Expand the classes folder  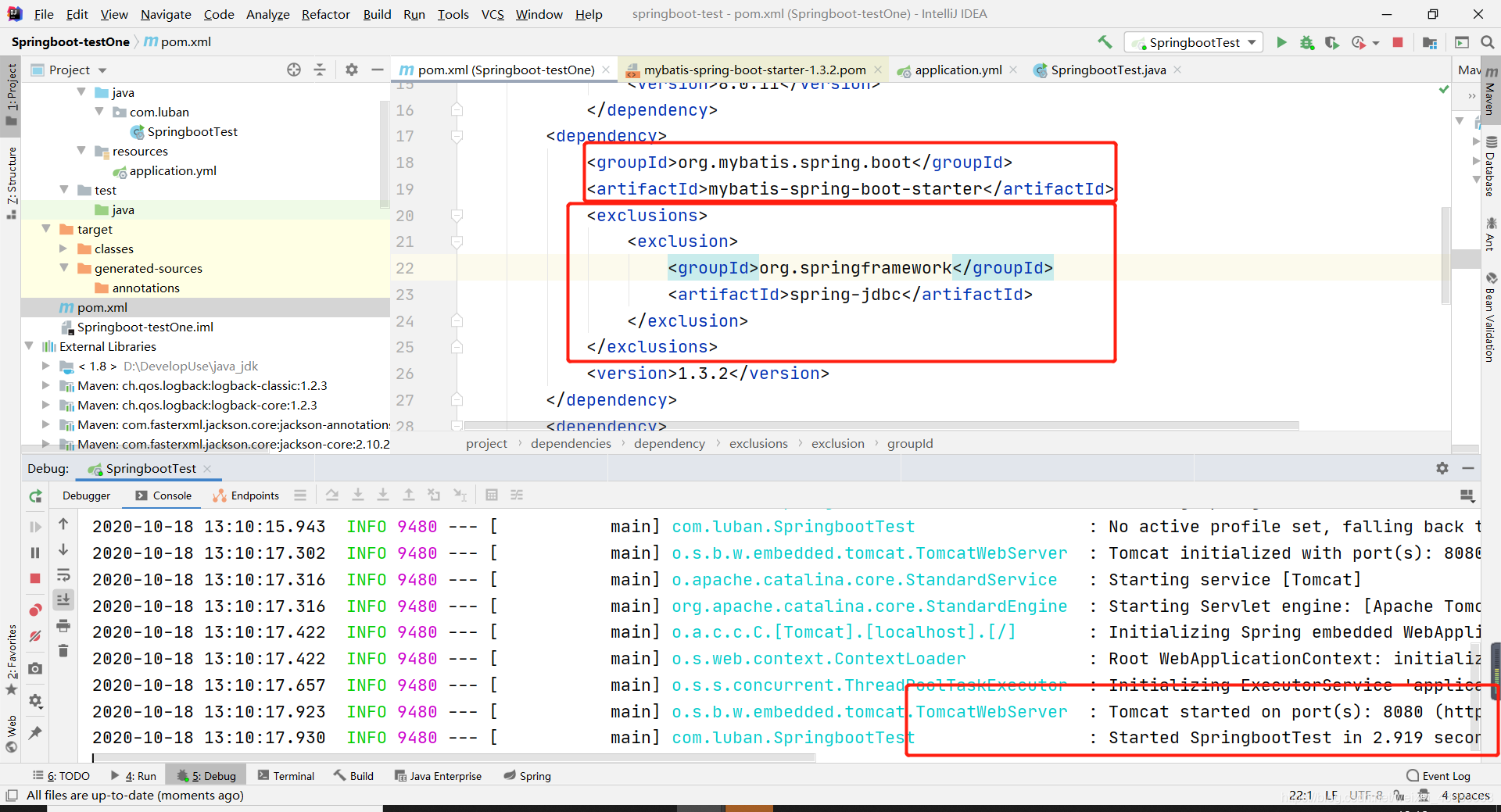[x=64, y=249]
